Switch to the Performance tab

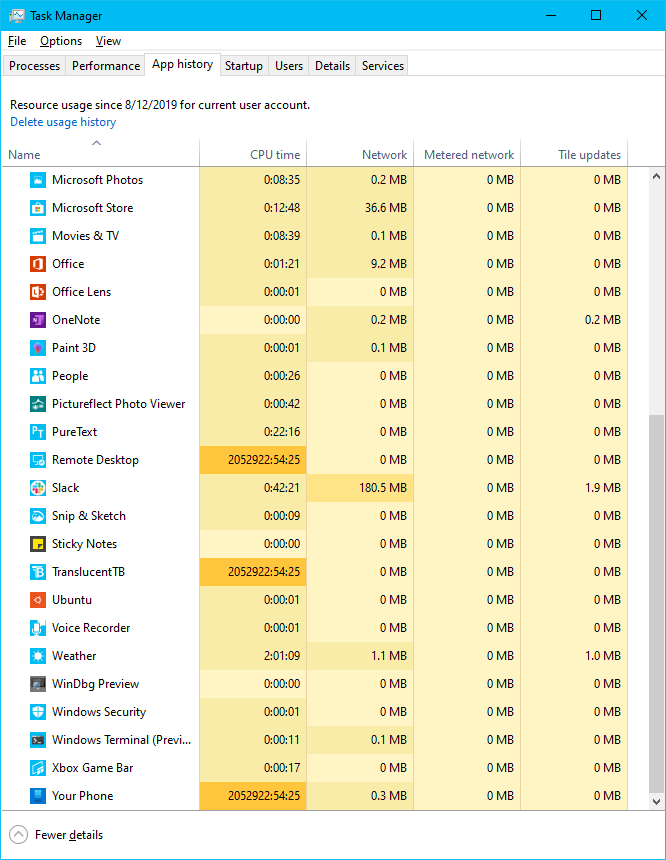tap(106, 66)
